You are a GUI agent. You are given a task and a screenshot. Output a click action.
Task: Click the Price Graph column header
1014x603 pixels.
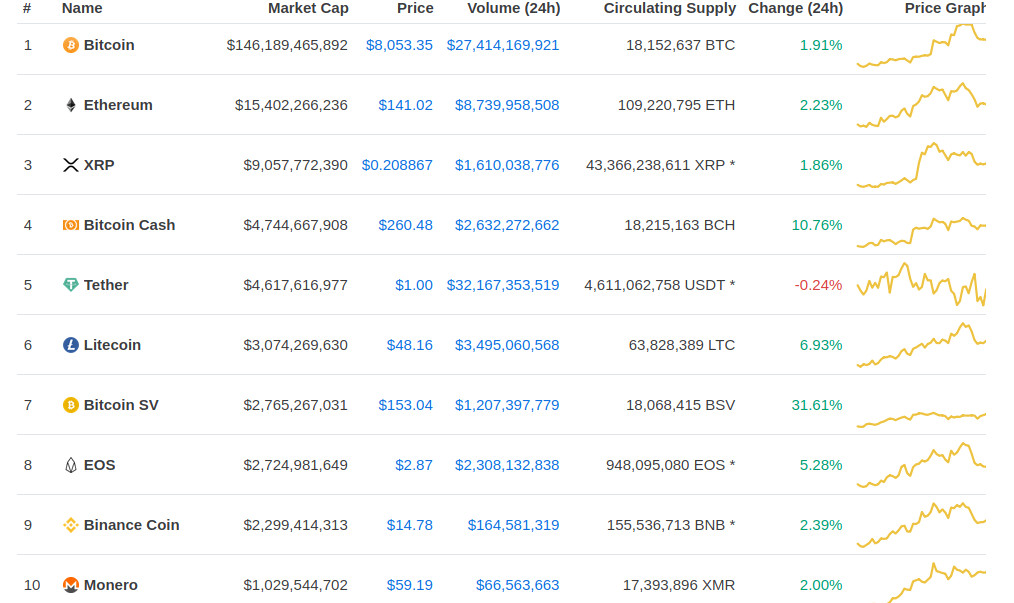[945, 8]
